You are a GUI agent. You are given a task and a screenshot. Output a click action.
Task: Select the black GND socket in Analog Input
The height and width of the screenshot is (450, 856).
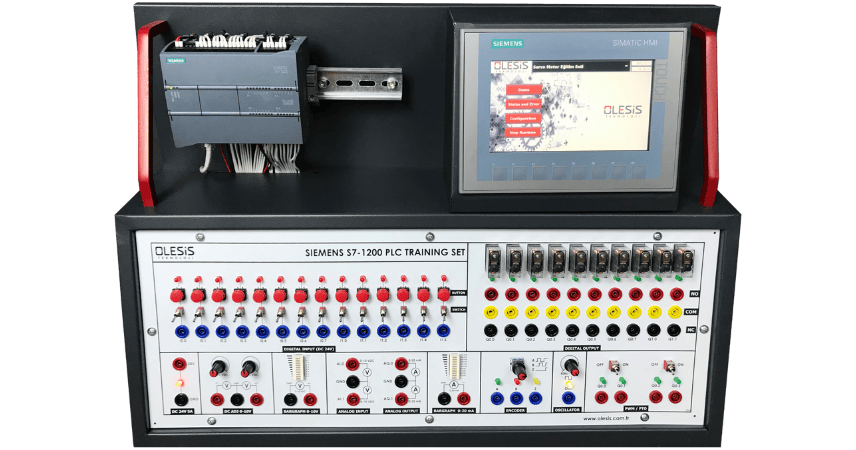[353, 381]
